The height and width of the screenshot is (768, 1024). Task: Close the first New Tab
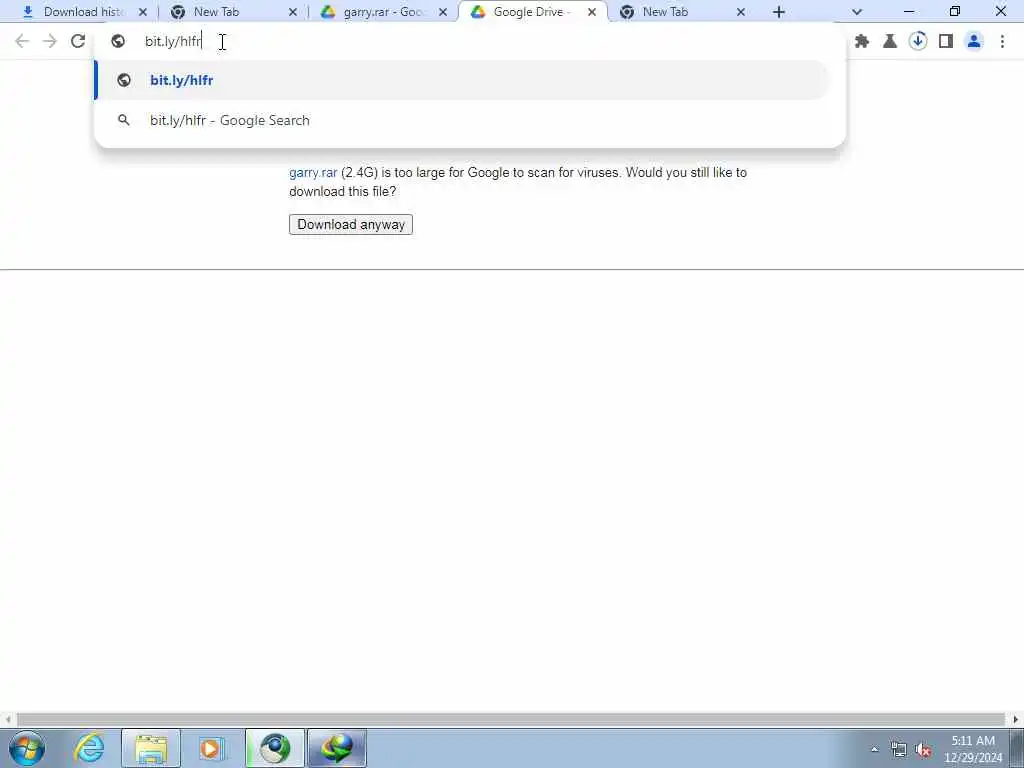[x=293, y=12]
